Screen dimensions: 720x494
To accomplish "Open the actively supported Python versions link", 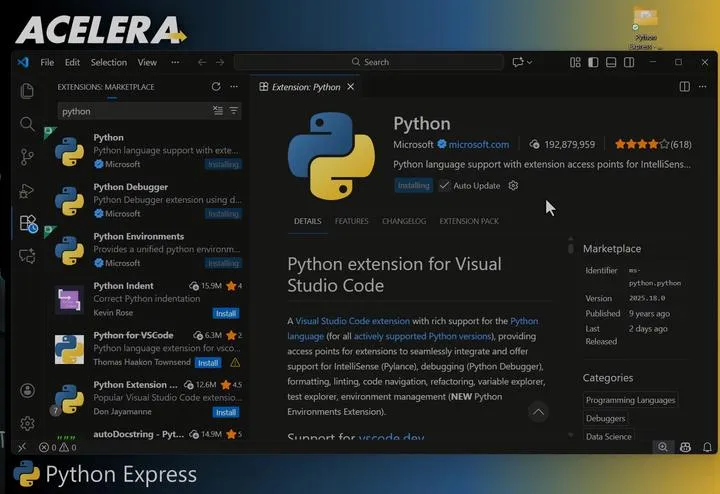I will pyautogui.click(x=422, y=336).
